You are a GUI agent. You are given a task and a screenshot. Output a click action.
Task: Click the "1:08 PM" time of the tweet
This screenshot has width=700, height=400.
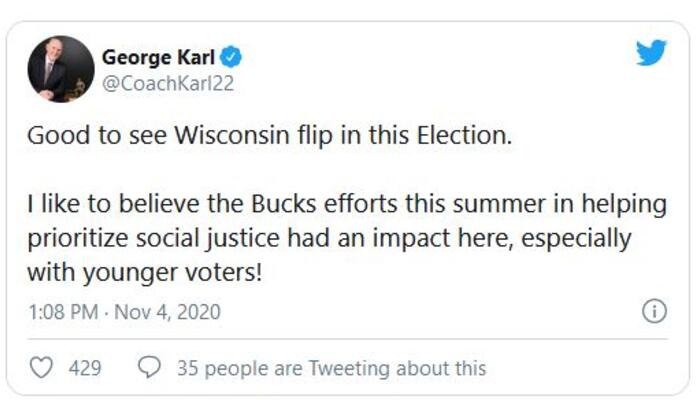[61, 313]
